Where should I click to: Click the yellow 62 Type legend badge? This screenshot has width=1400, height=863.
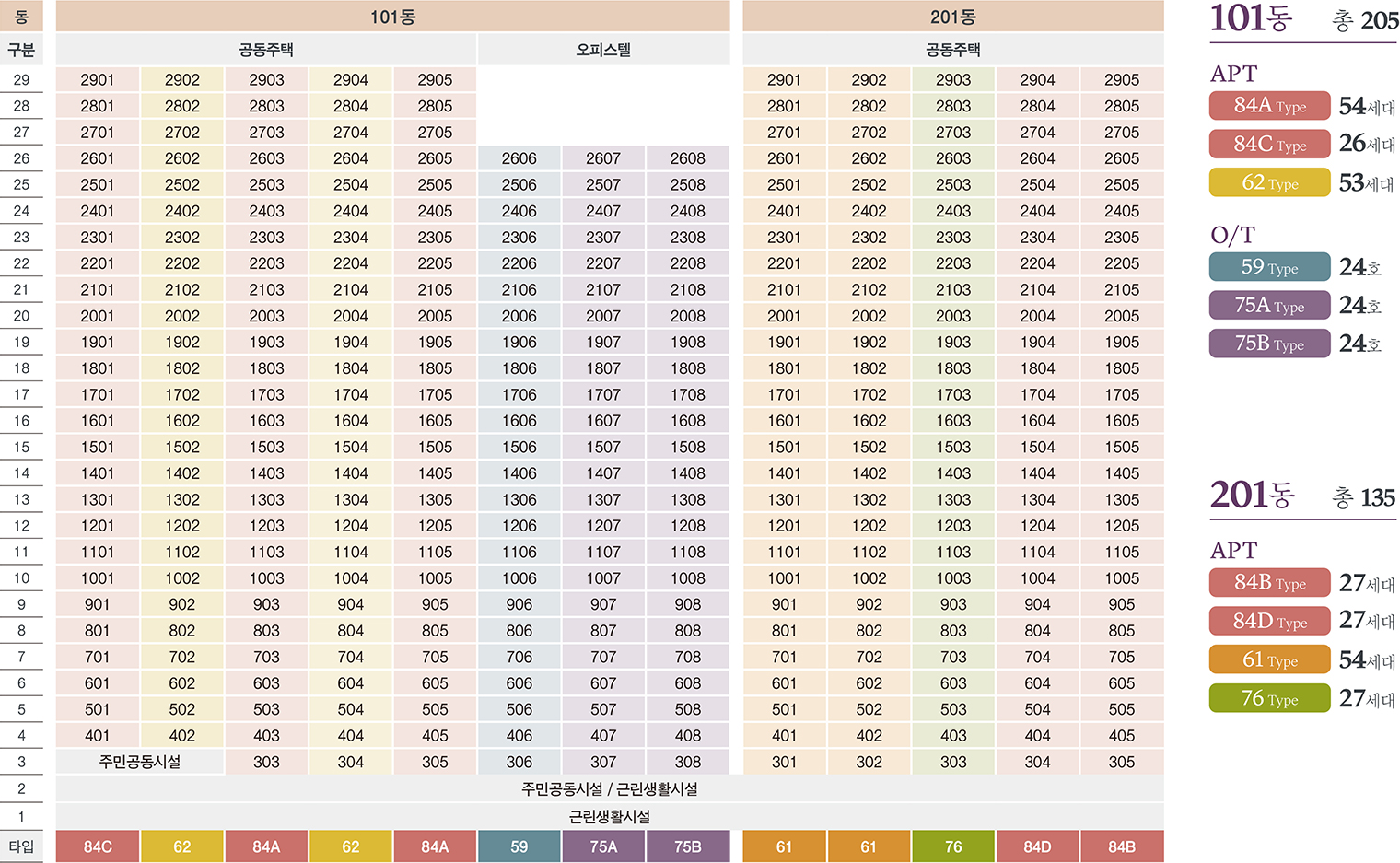pyautogui.click(x=1269, y=182)
